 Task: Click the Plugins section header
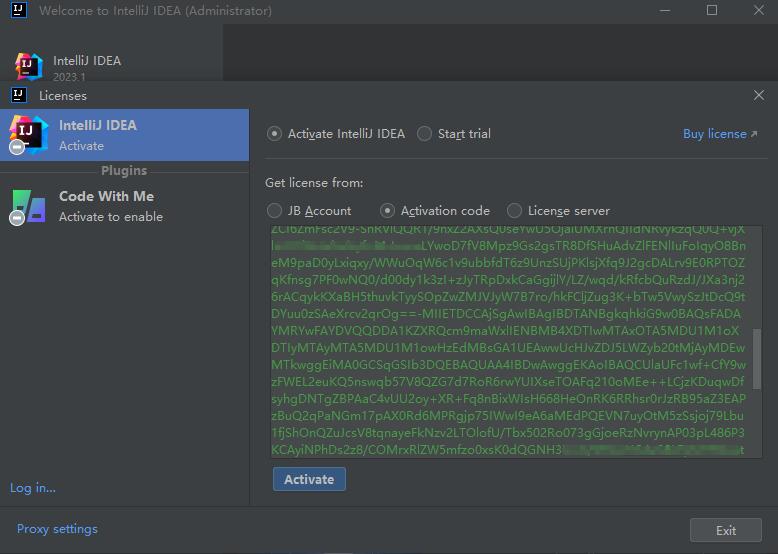coord(124,171)
